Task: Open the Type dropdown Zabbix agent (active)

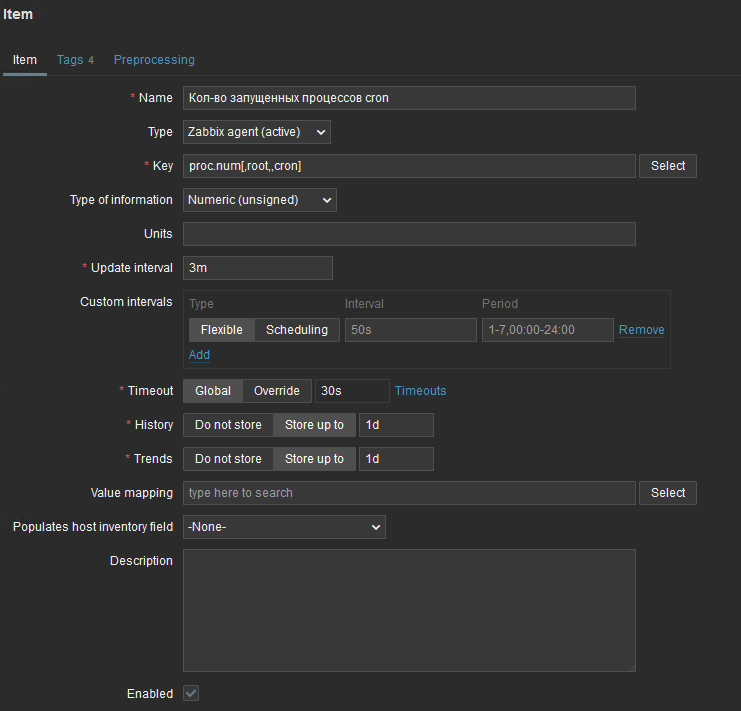Action: (256, 132)
